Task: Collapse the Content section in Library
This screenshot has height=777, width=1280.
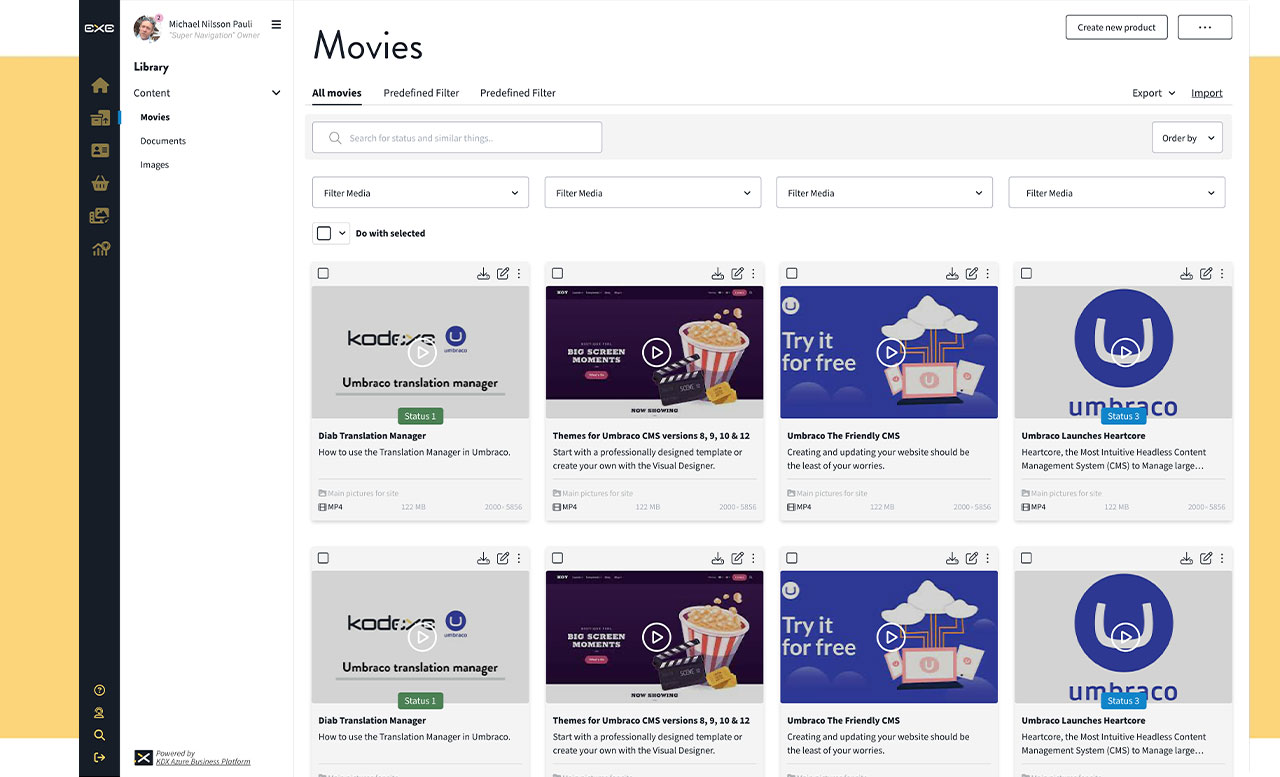Action: (276, 93)
